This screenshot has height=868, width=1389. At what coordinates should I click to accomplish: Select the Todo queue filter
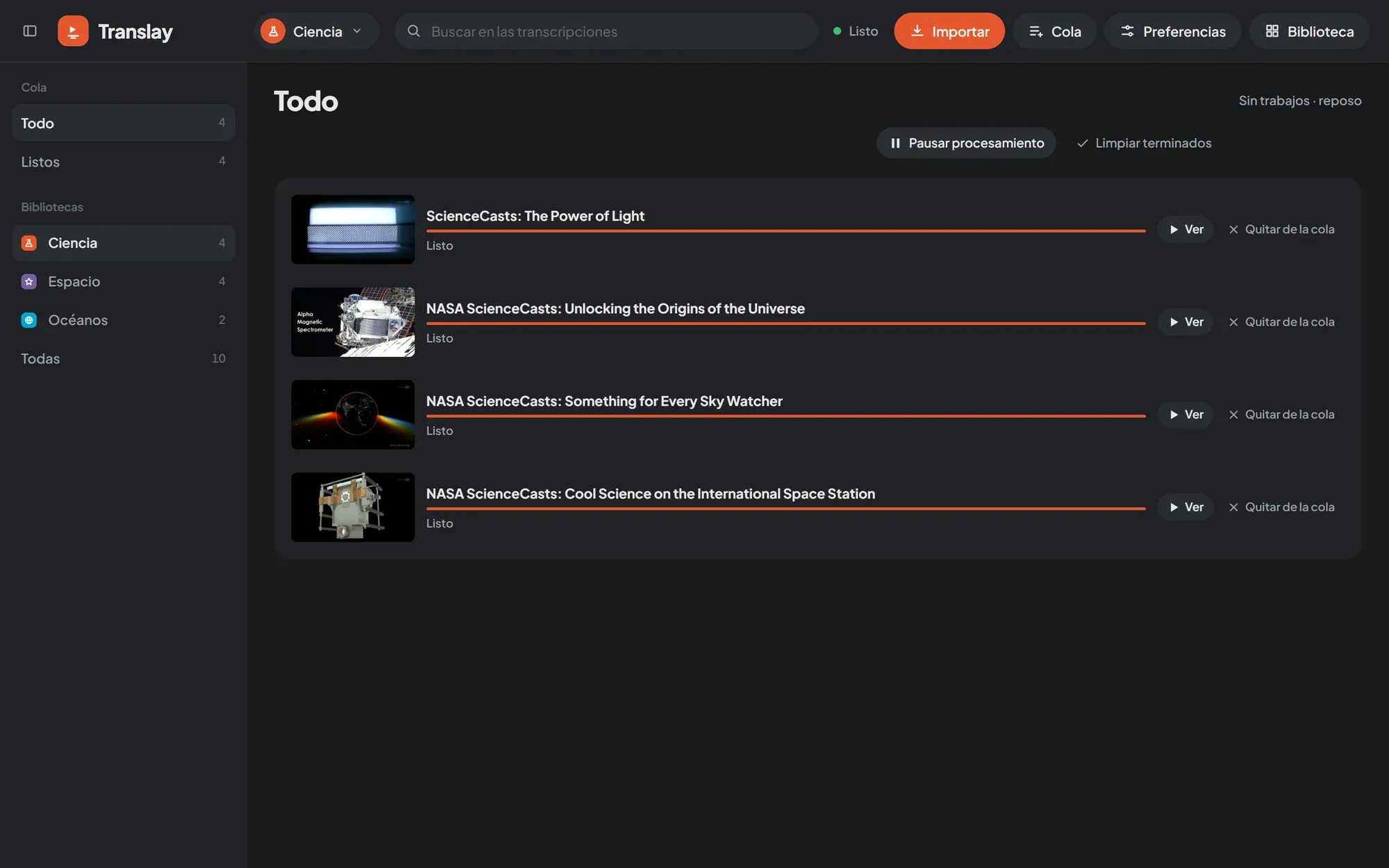(x=124, y=123)
